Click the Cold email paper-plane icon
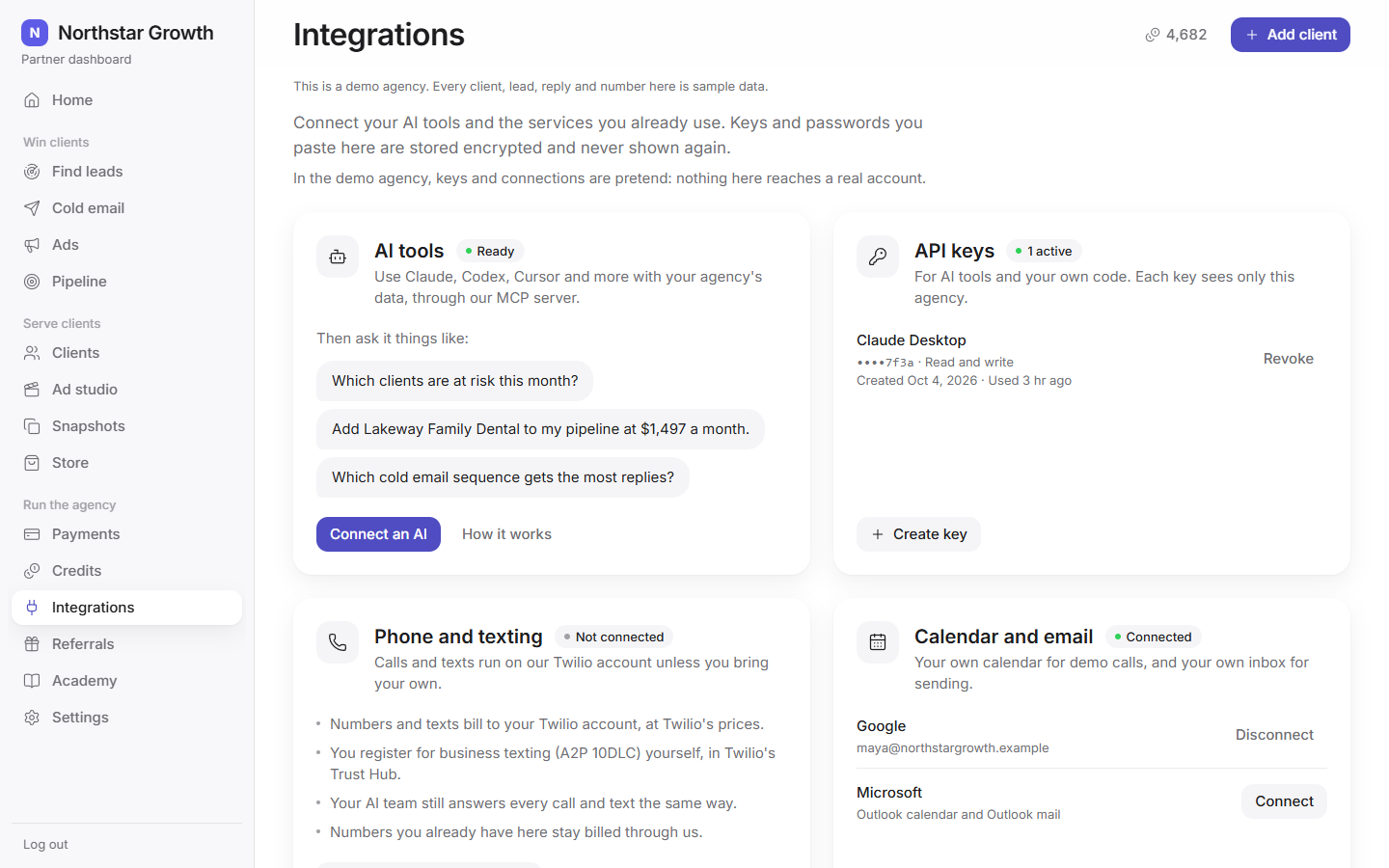Image resolution: width=1389 pixels, height=868 pixels. 32,208
